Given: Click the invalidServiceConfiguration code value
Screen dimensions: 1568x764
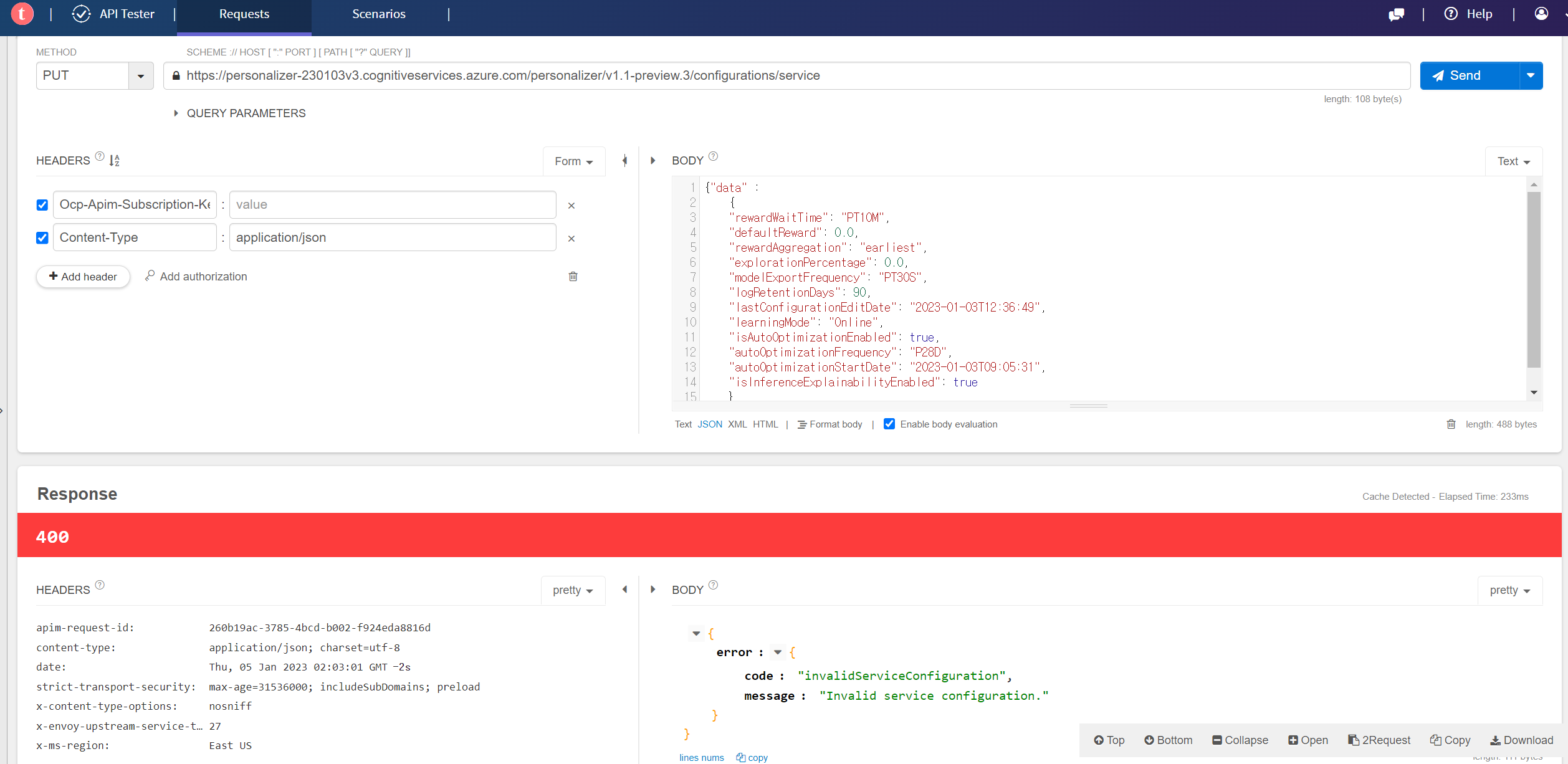Looking at the screenshot, I should [x=902, y=676].
